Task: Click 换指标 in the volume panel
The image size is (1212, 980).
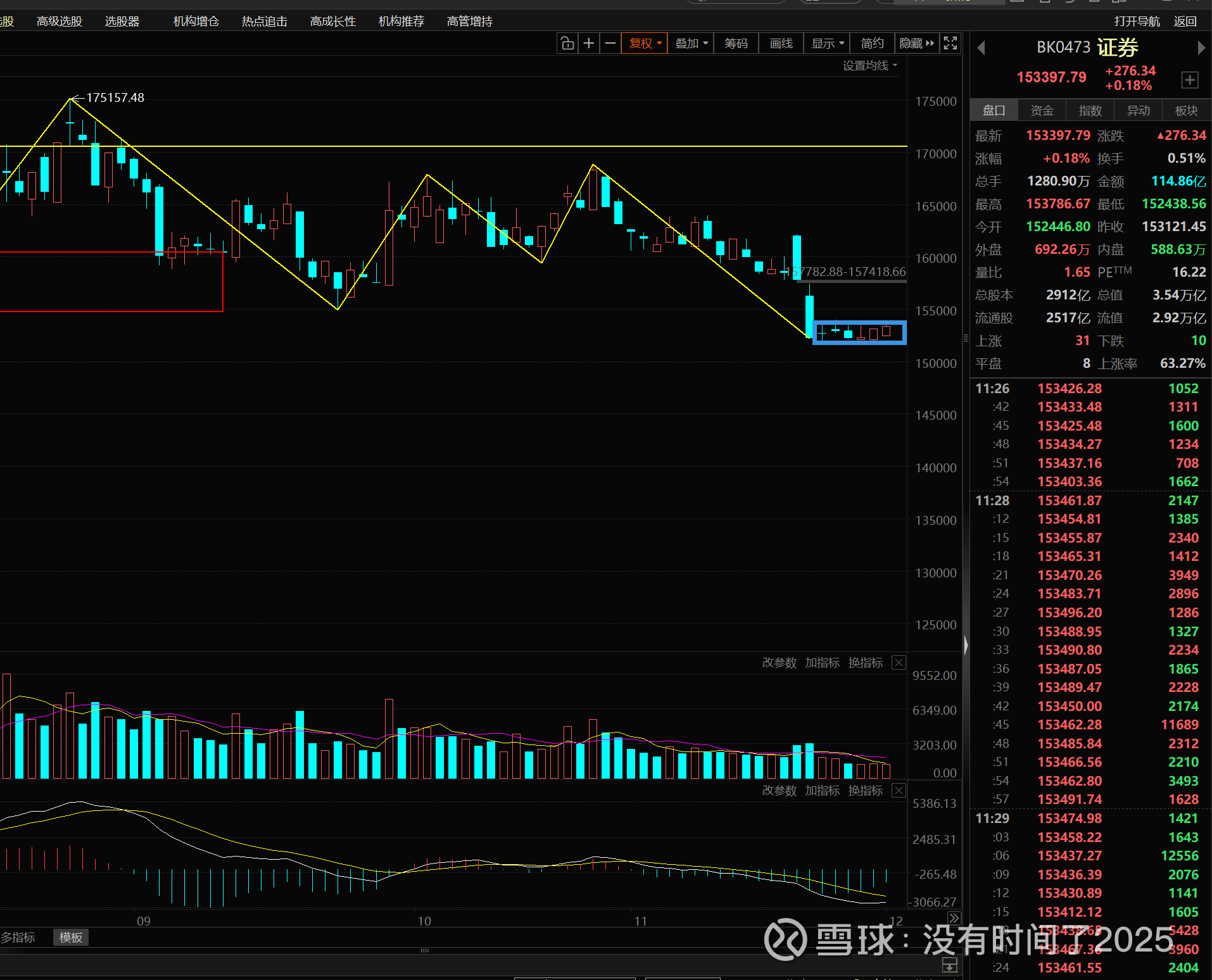Action: coord(866,663)
